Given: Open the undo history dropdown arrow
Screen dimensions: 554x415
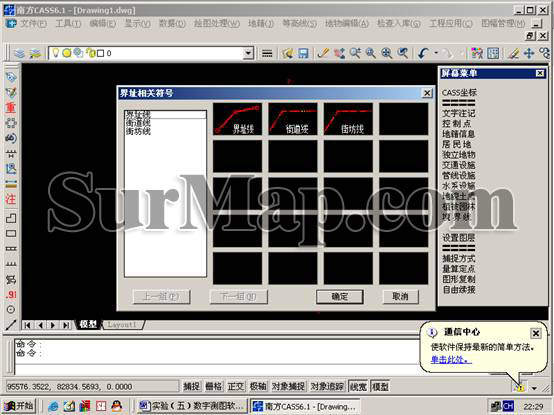Looking at the screenshot, I should (436, 53).
